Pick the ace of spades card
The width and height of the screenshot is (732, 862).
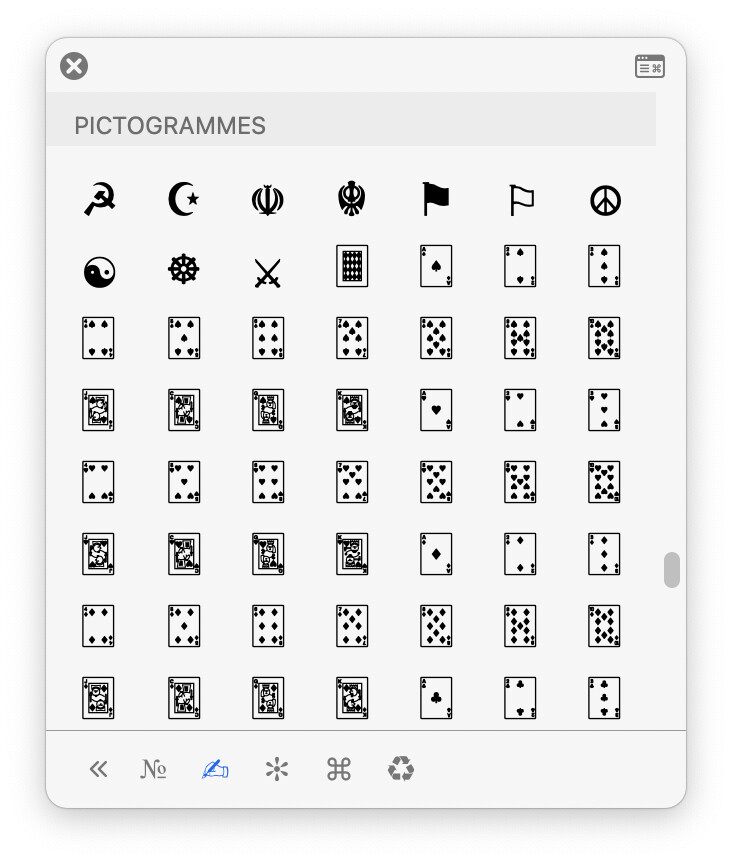coord(436,266)
